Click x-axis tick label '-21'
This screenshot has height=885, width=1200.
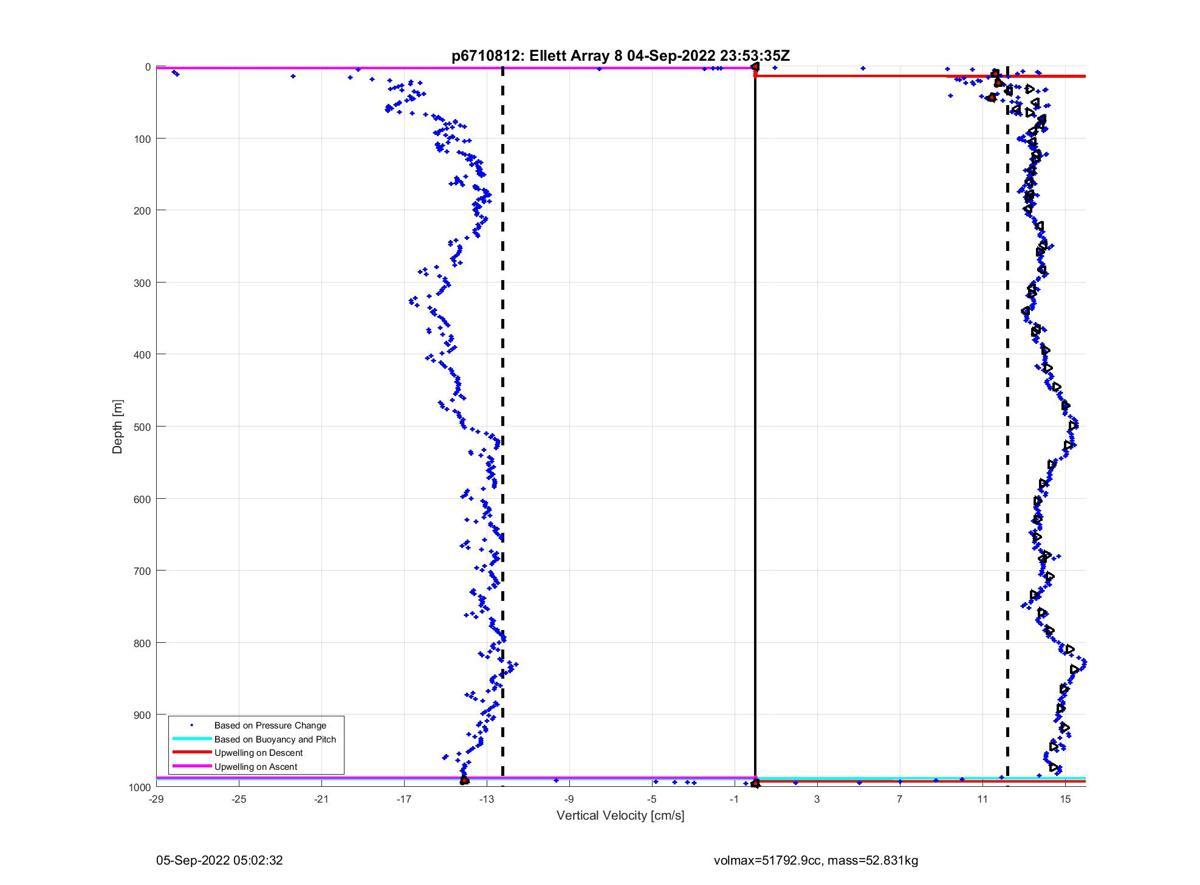[321, 799]
